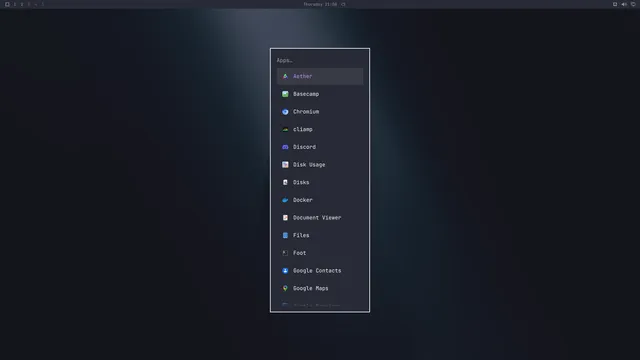The height and width of the screenshot is (360, 640).
Task: Switch to workspace 2 in top bar
Action: tap(22, 4)
